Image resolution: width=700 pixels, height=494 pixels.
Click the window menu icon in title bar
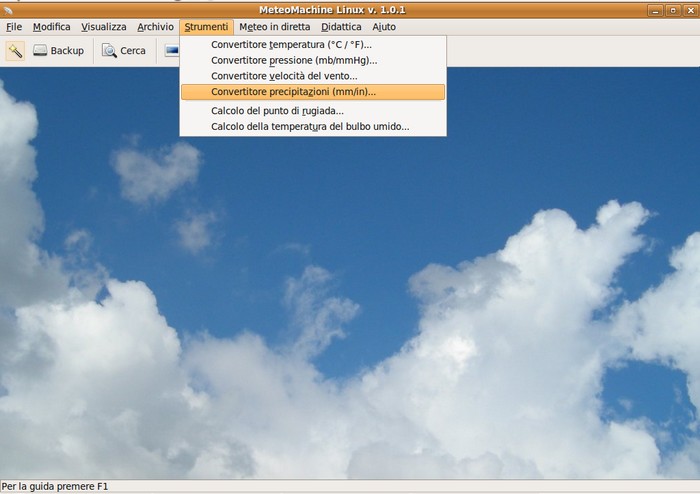[8, 10]
